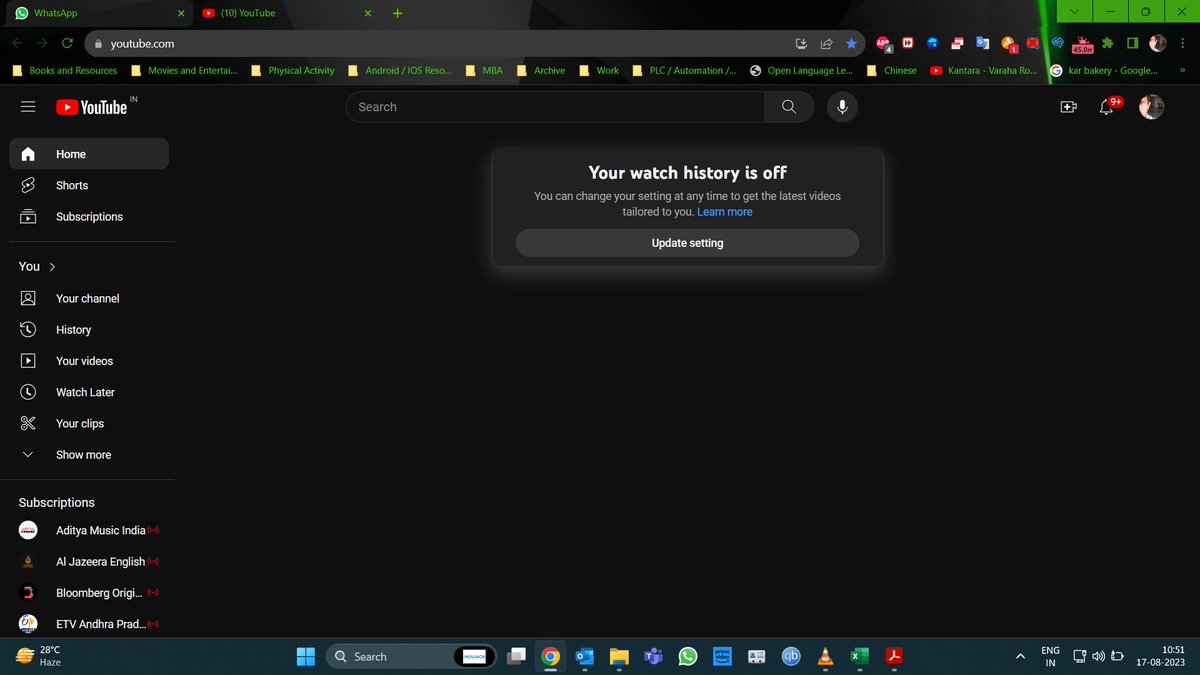Open the Learn more link
Viewport: 1200px width, 675px height.
click(724, 211)
